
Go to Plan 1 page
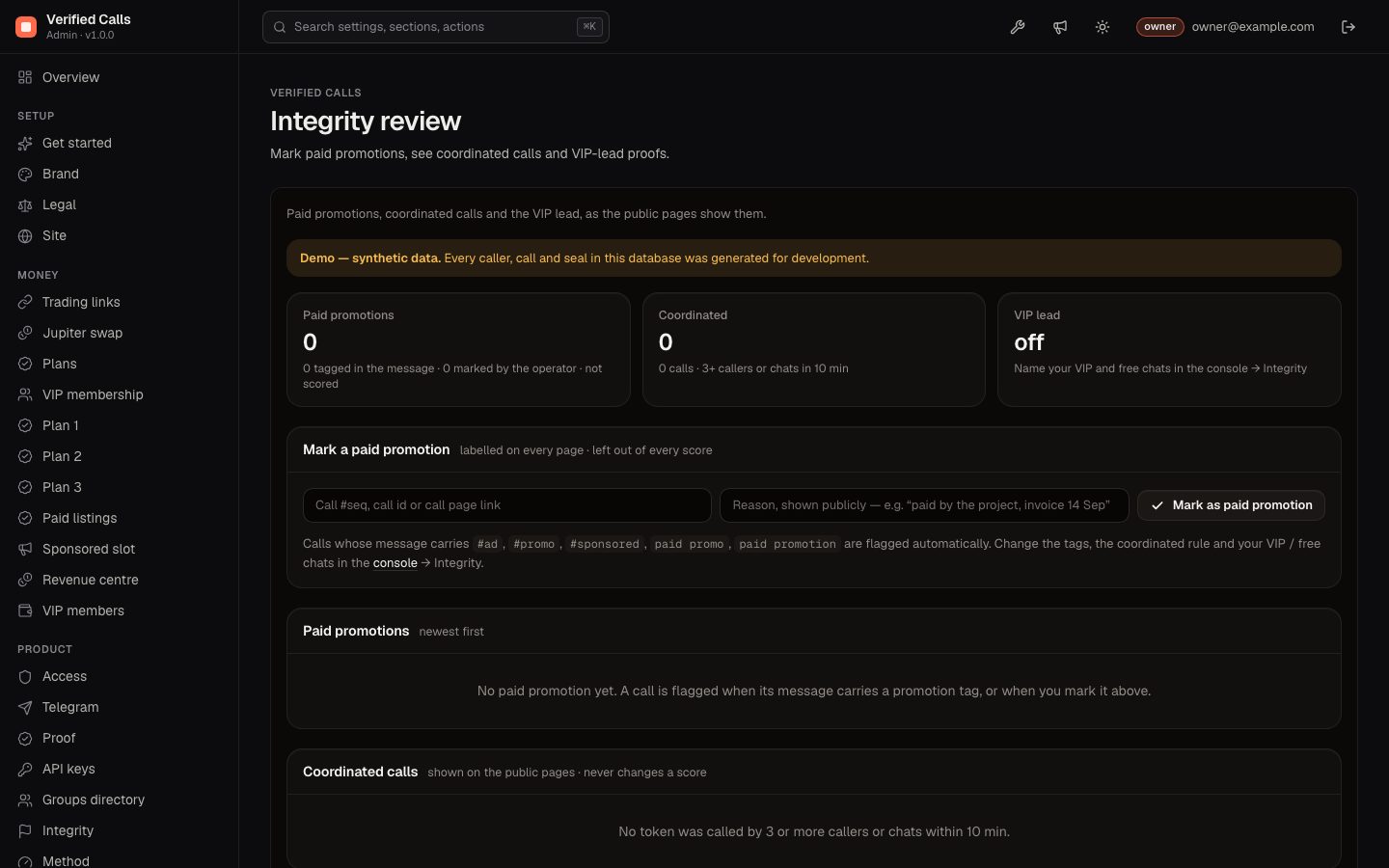point(120,425)
